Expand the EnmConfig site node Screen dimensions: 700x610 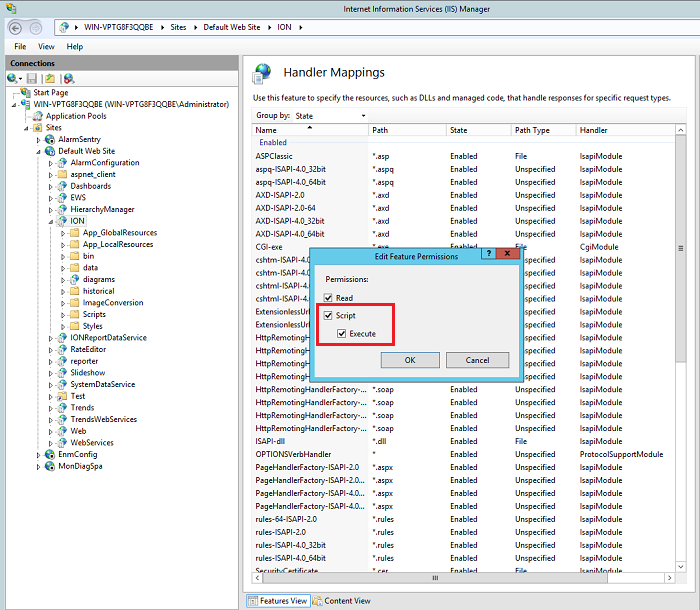point(38,455)
